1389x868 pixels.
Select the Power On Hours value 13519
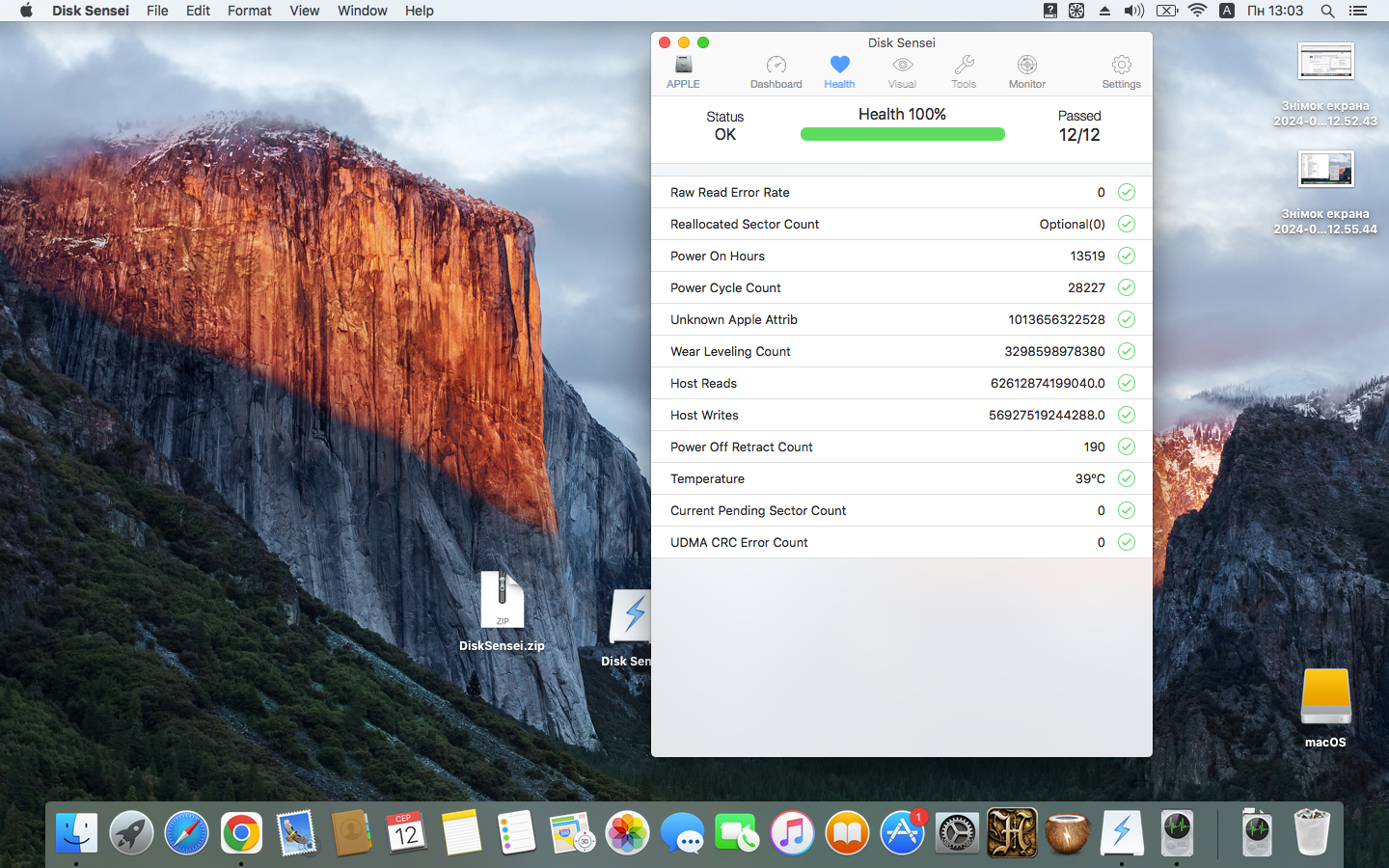pyautogui.click(x=1087, y=256)
